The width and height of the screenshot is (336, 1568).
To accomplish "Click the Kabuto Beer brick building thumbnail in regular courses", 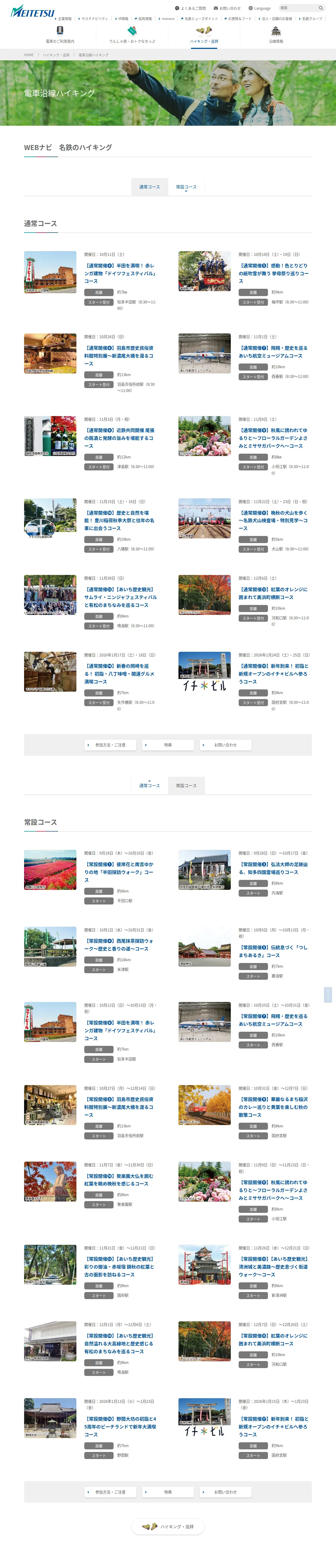I will point(50,272).
